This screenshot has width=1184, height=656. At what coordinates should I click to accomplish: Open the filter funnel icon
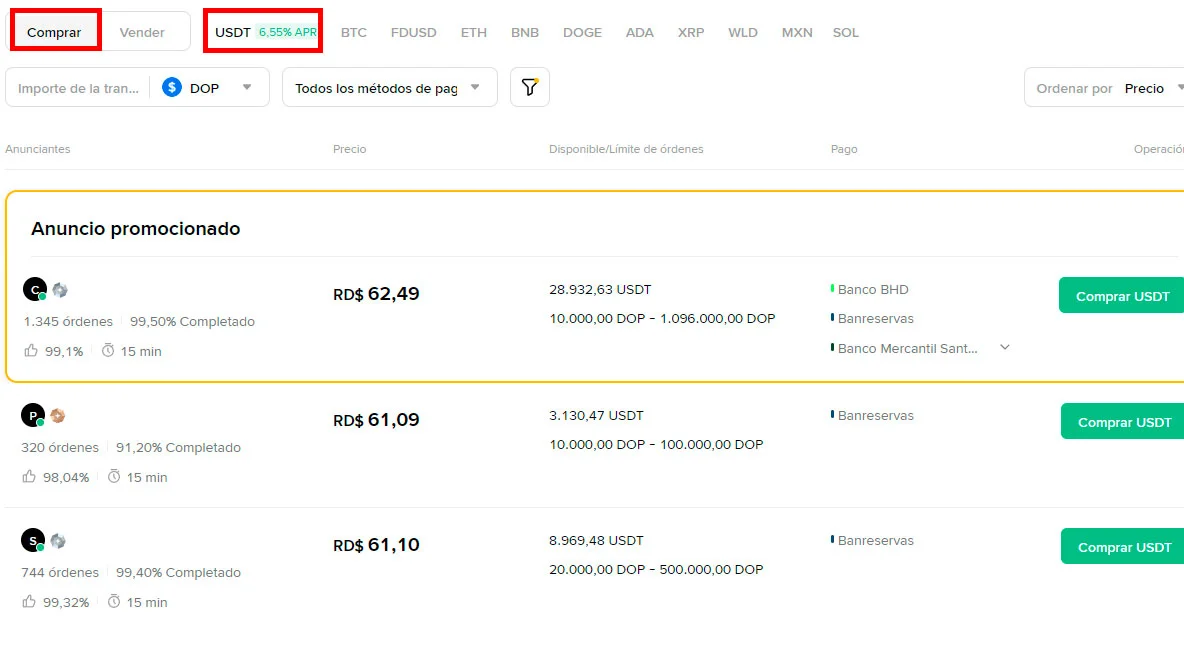[529, 88]
